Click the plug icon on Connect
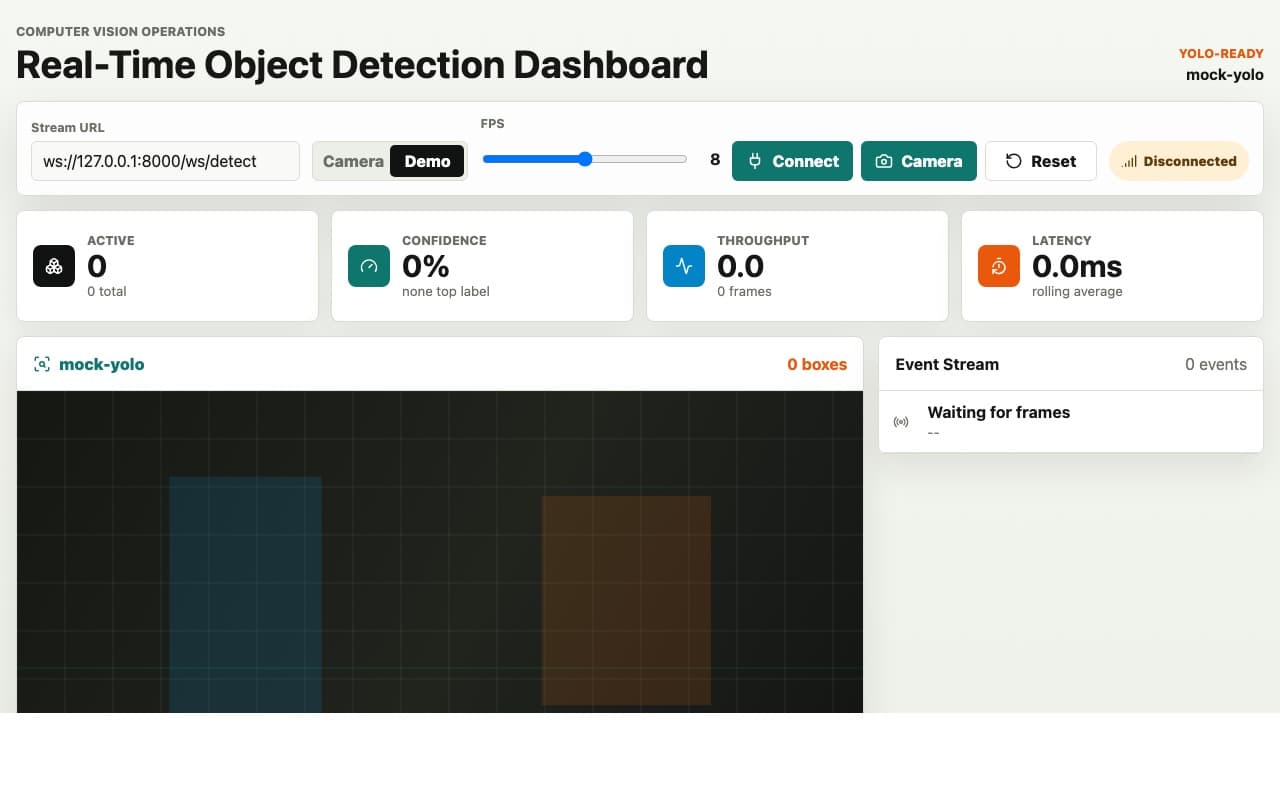 point(755,161)
